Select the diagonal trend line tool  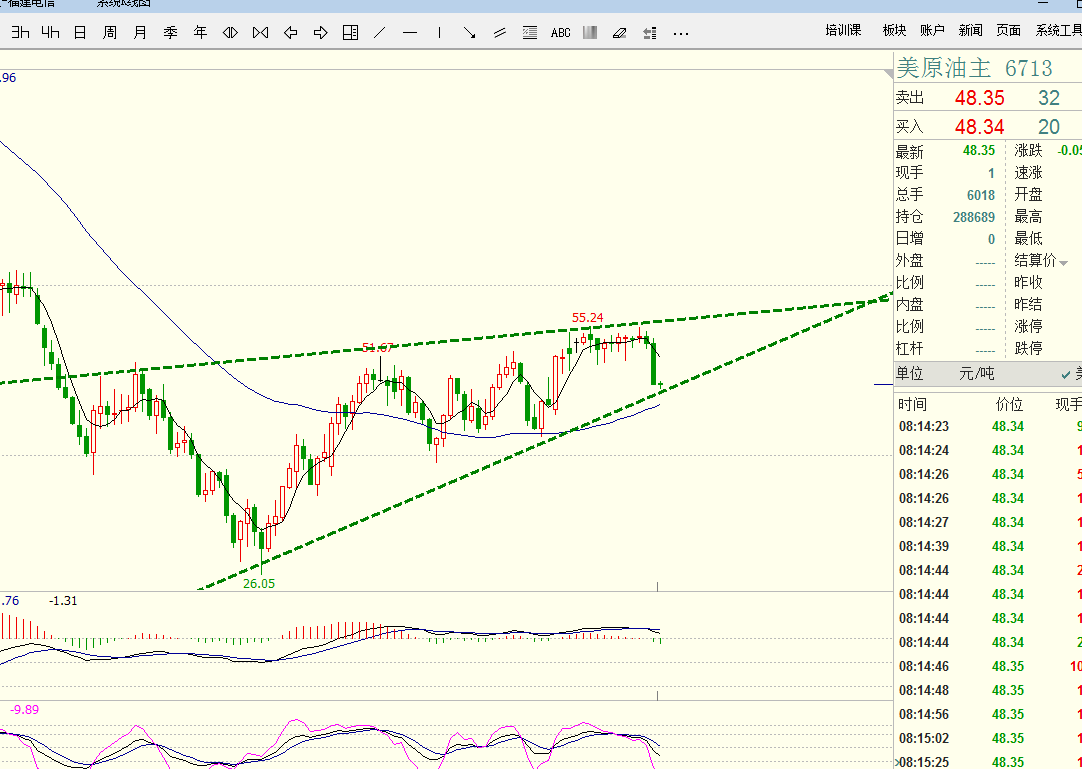(380, 32)
